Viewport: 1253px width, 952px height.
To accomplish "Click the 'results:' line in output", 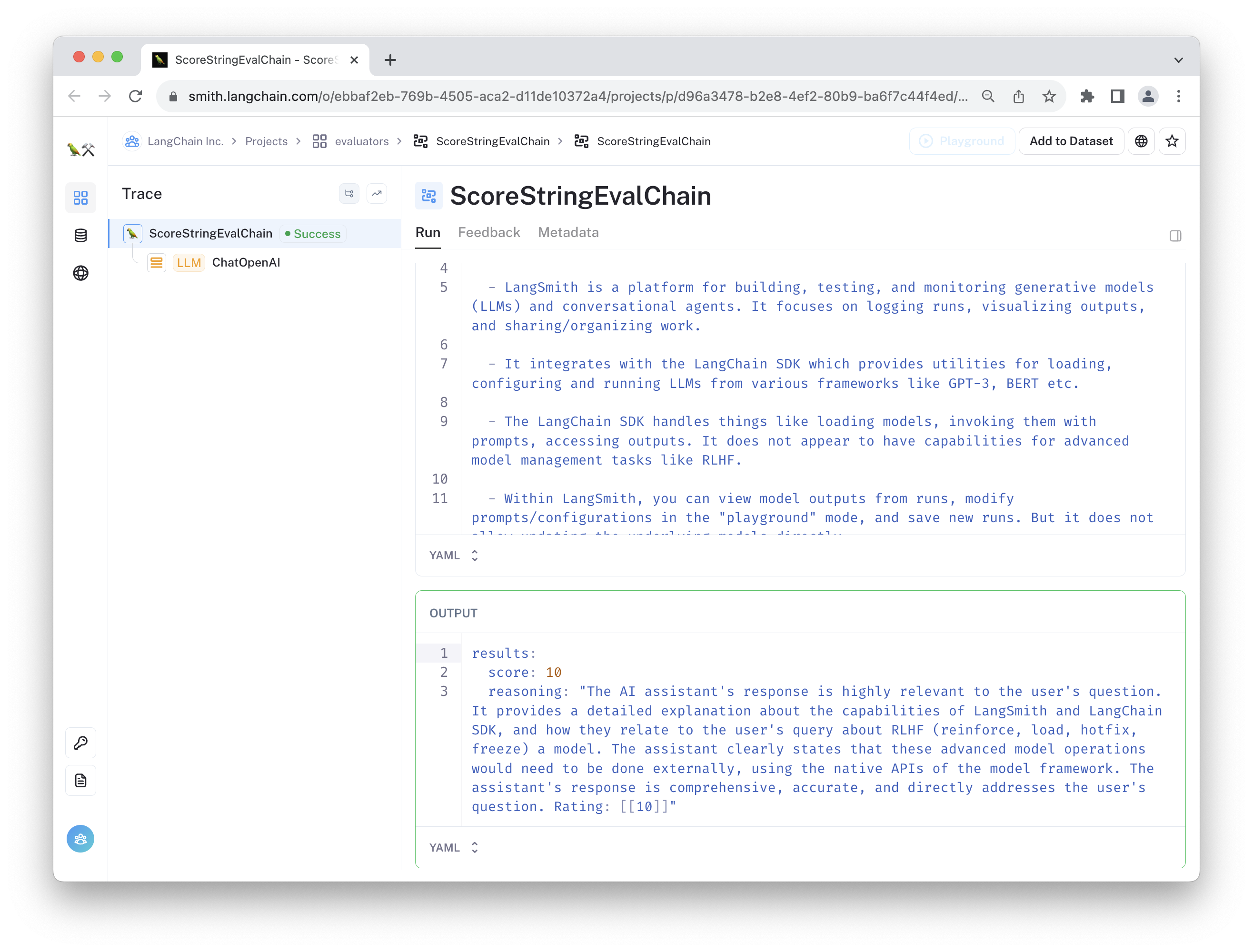I will click(503, 653).
